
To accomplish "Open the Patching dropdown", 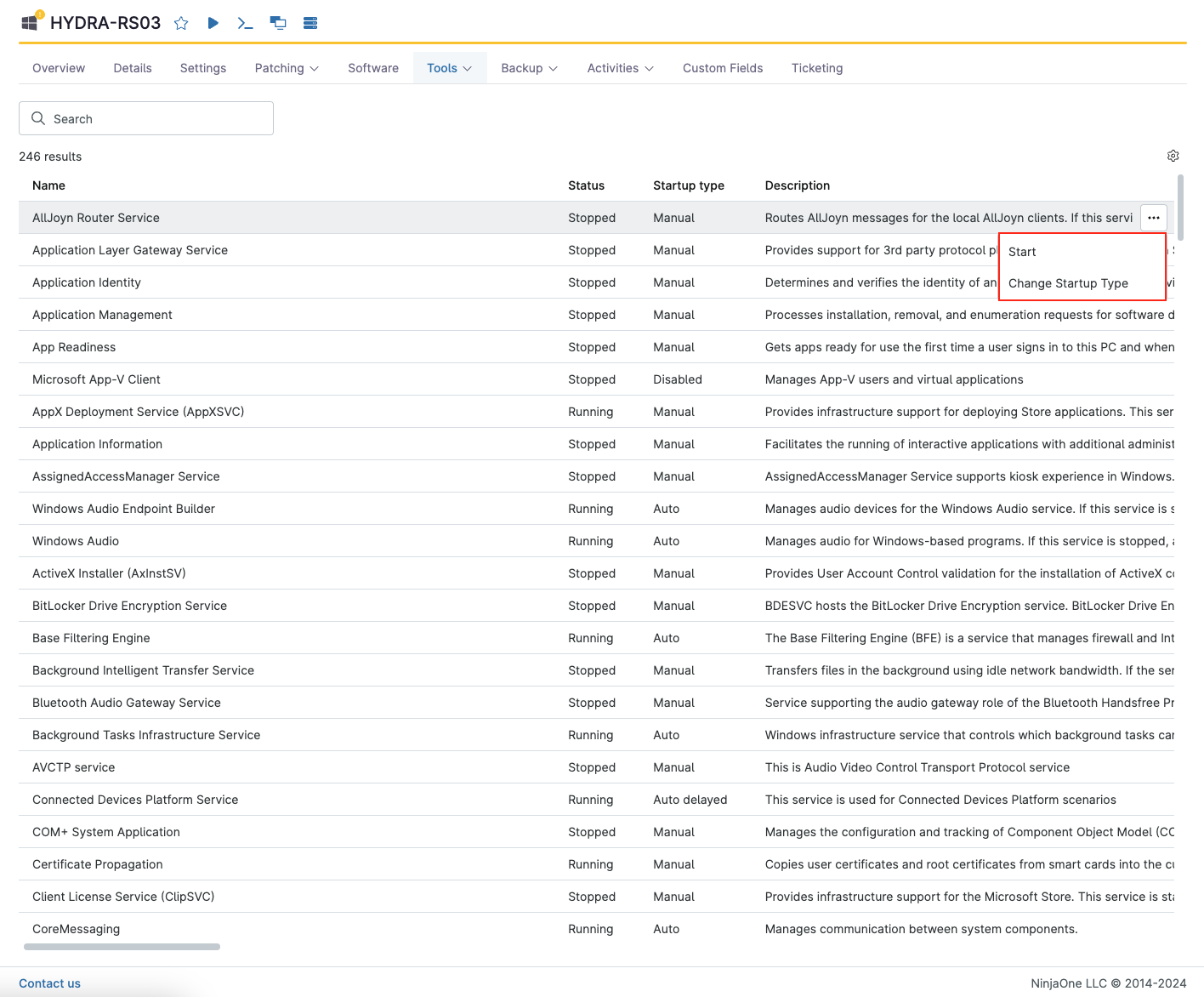I will point(286,68).
